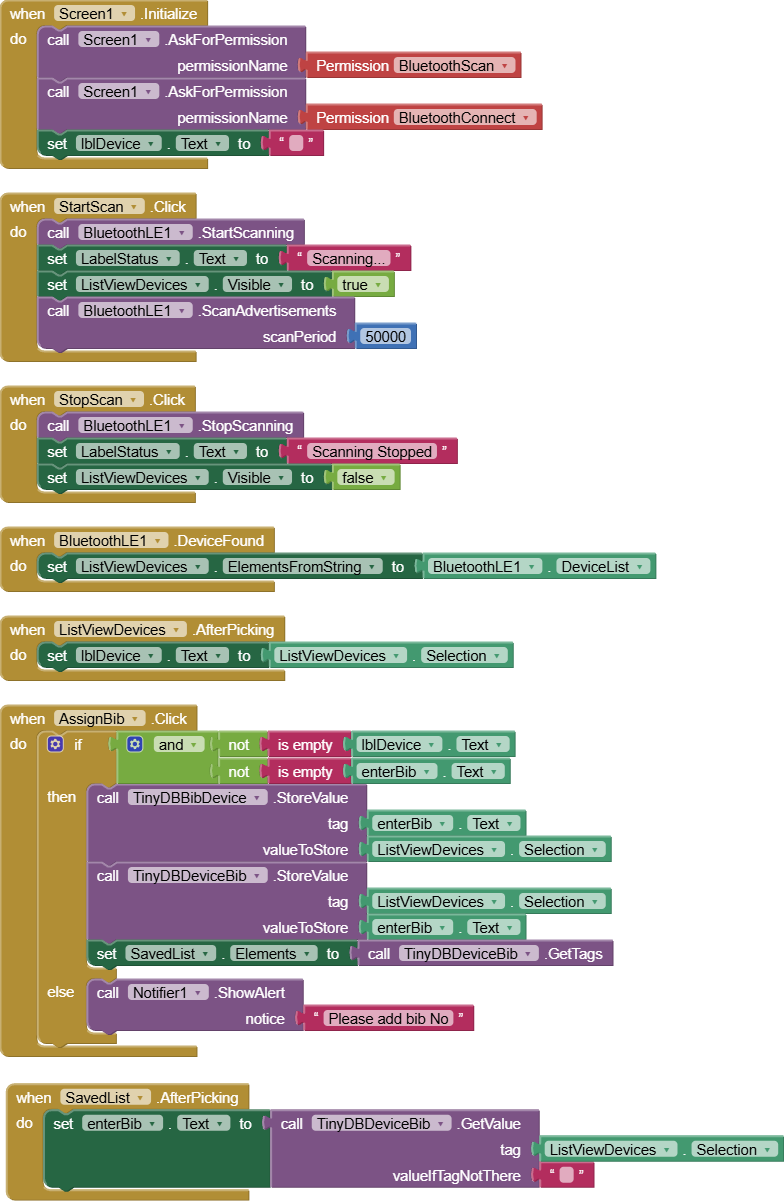This screenshot has width=784, height=1201.
Task: Open SavedList dropdown in AfterPicking event
Action: 141,1098
